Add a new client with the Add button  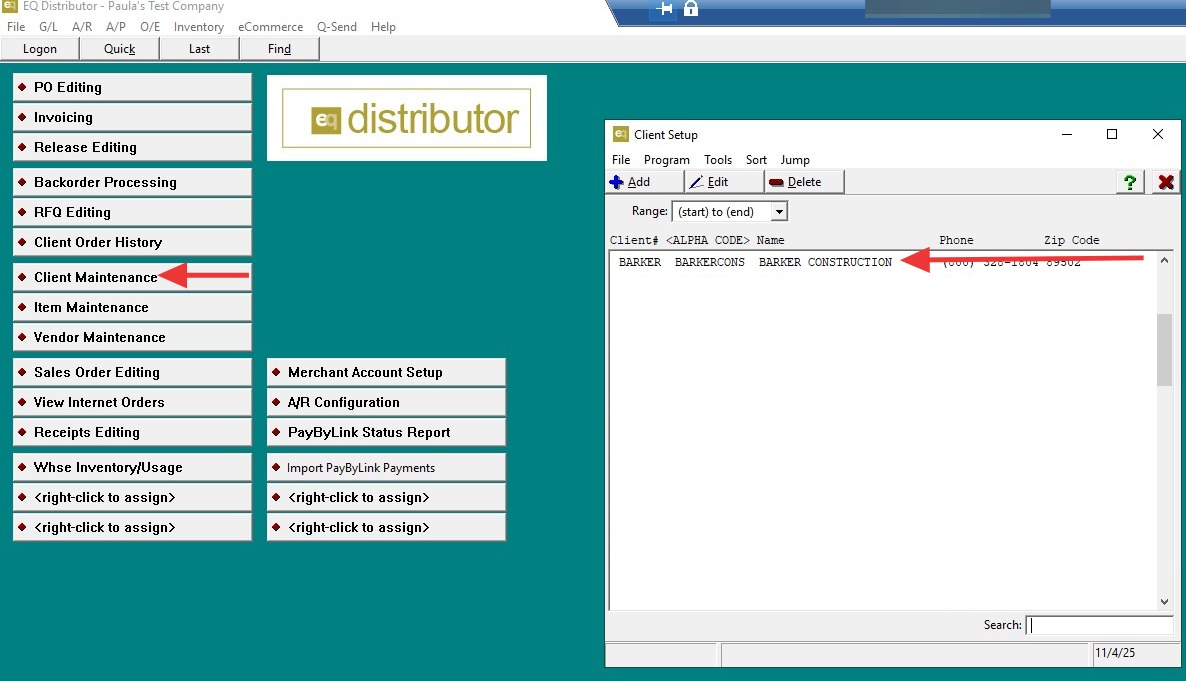(644, 182)
